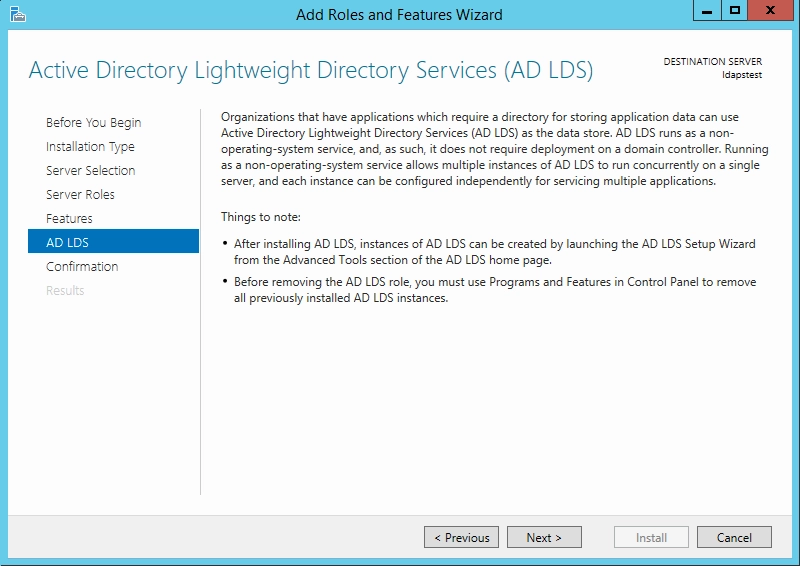Screen dimensions: 800x567
Task: Cancel the Add Roles and Features Wizard
Action: 734,537
